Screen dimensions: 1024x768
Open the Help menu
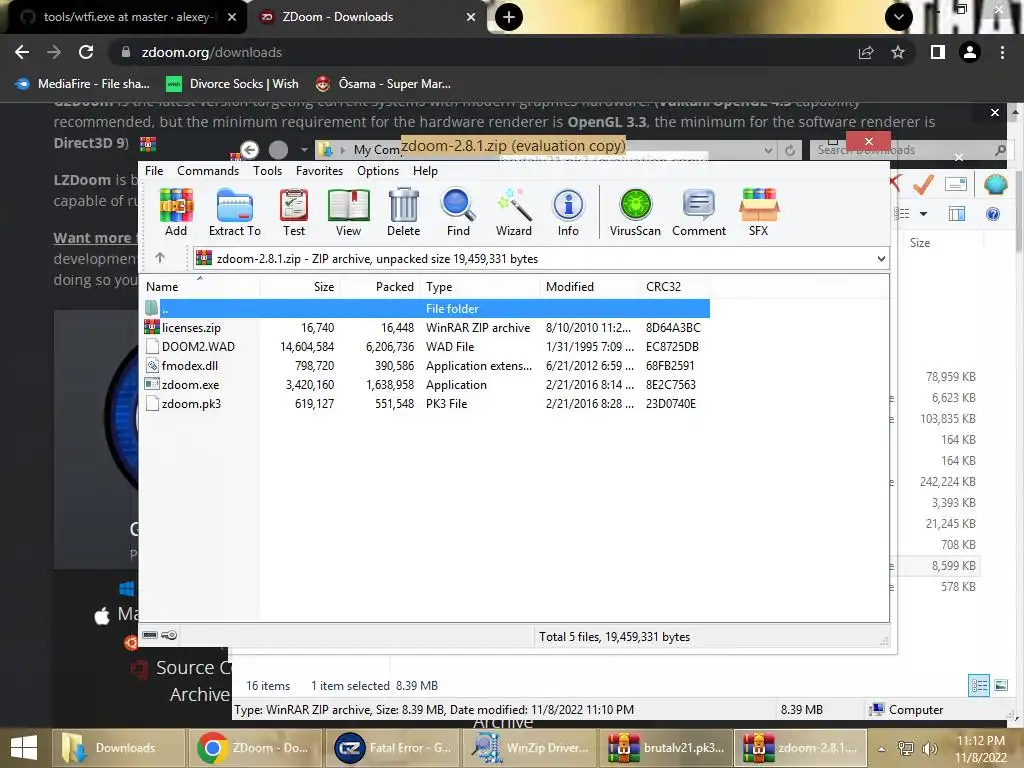[x=425, y=170]
